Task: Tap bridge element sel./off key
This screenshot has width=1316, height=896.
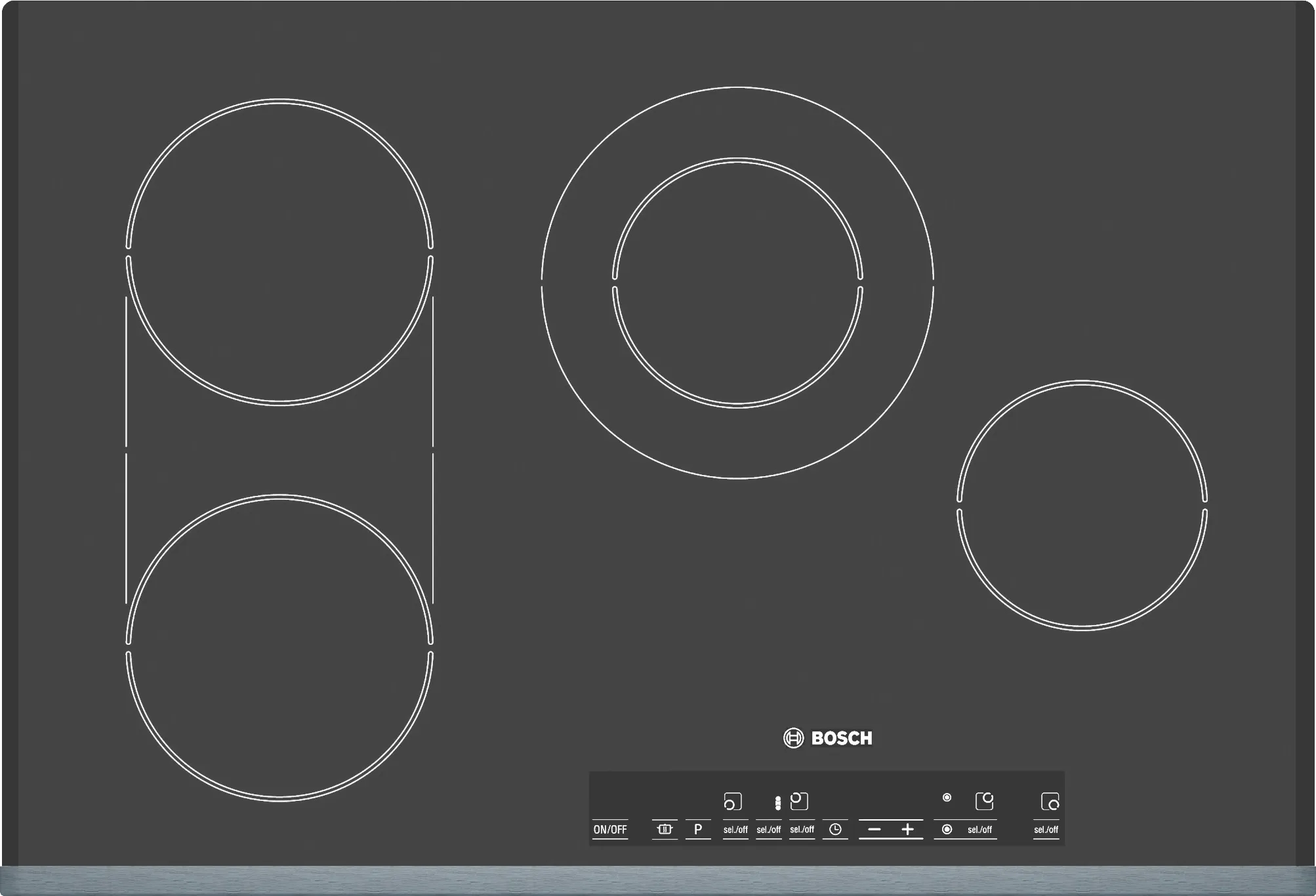Action: click(768, 829)
